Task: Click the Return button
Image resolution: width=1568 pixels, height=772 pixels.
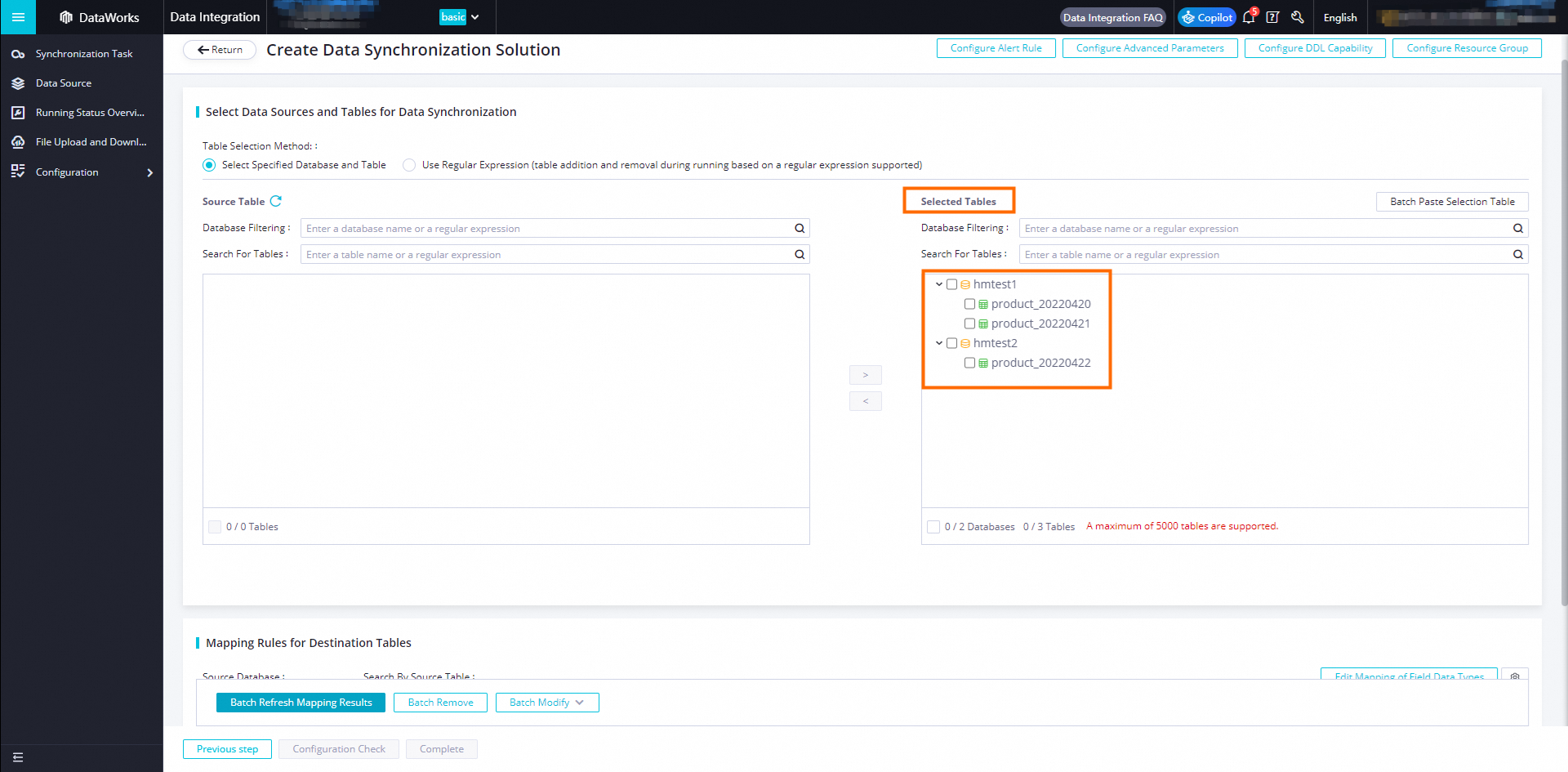Action: click(x=220, y=50)
